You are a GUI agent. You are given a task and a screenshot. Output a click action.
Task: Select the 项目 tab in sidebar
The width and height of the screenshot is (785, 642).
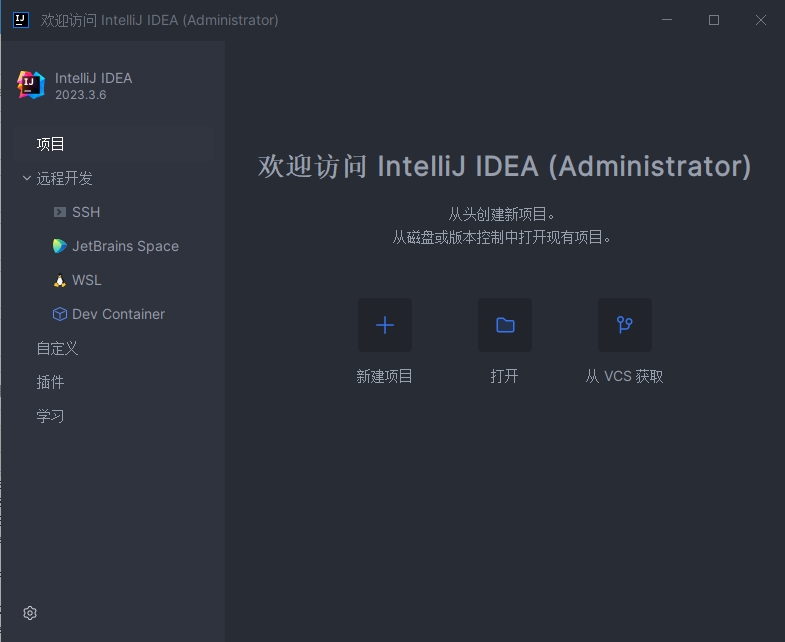51,144
